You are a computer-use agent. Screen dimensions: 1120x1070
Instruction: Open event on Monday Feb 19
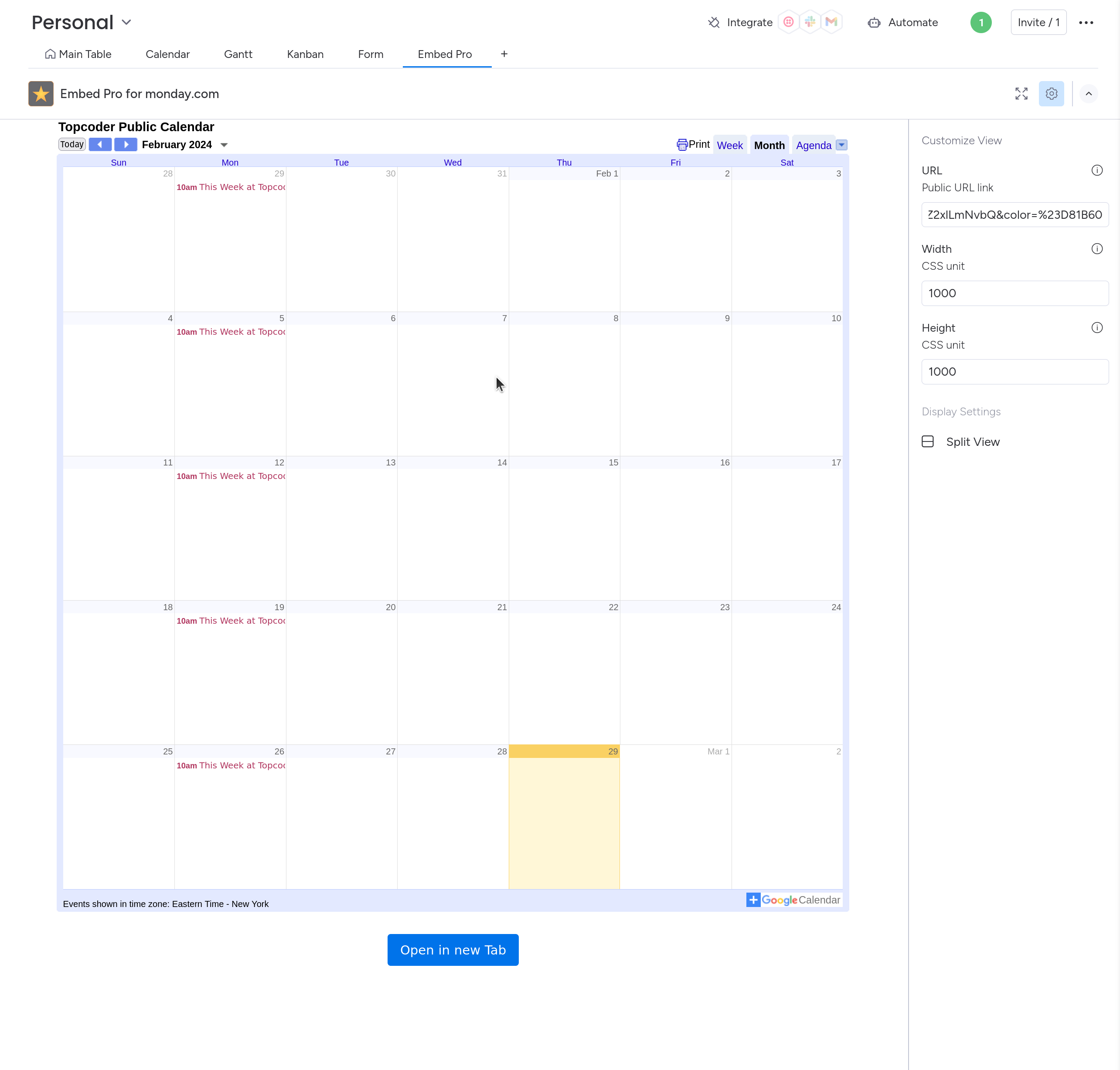click(231, 621)
